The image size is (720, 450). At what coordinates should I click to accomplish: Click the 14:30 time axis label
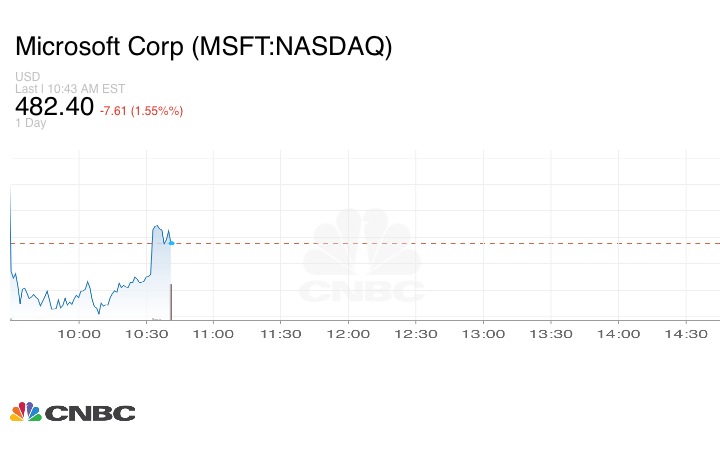click(686, 334)
